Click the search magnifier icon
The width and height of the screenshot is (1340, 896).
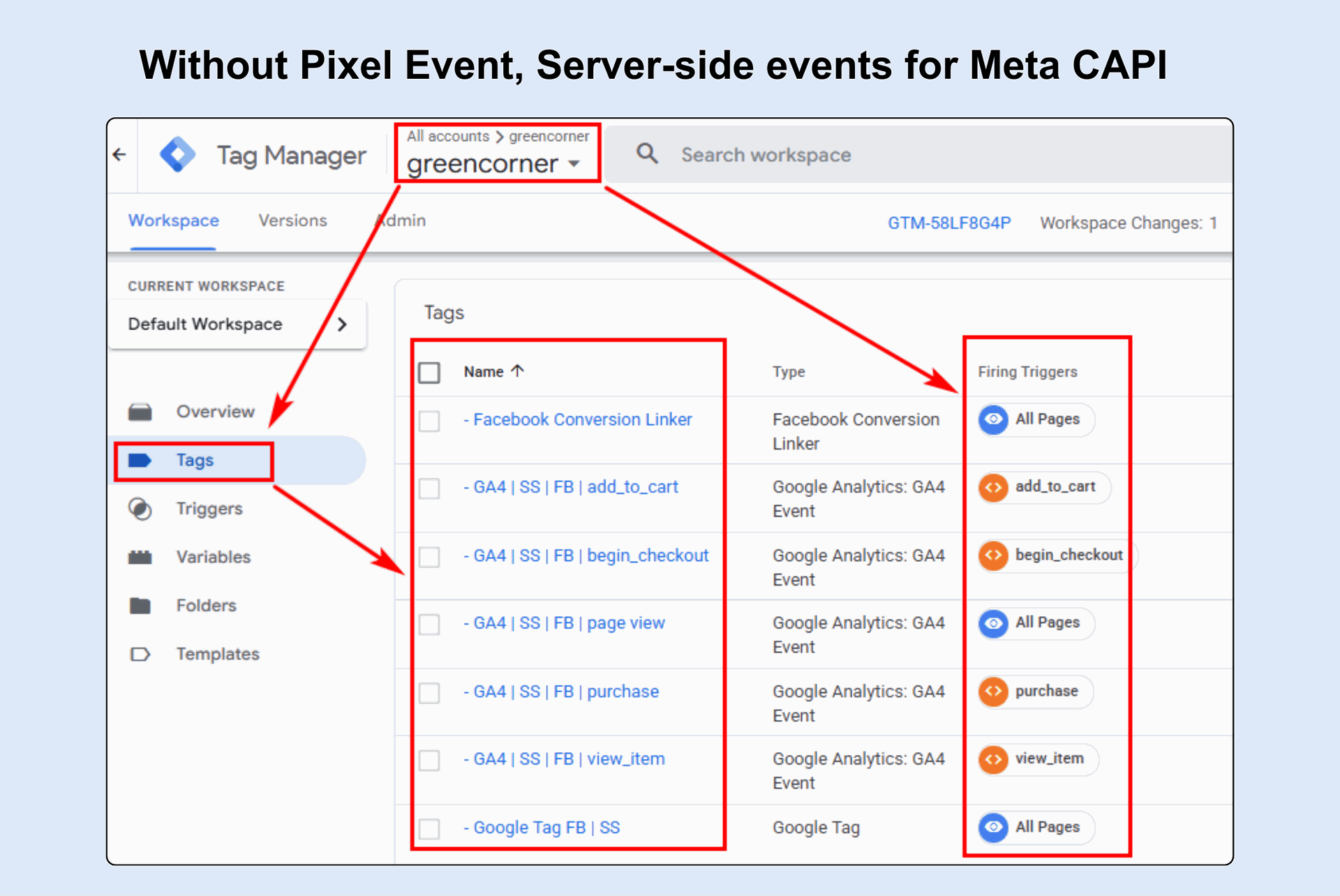[x=647, y=154]
